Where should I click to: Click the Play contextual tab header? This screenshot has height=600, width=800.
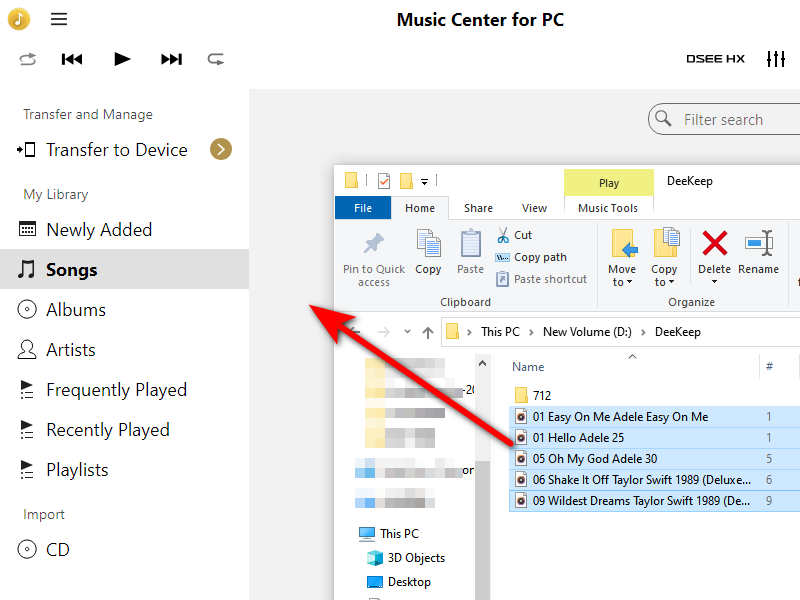point(609,183)
